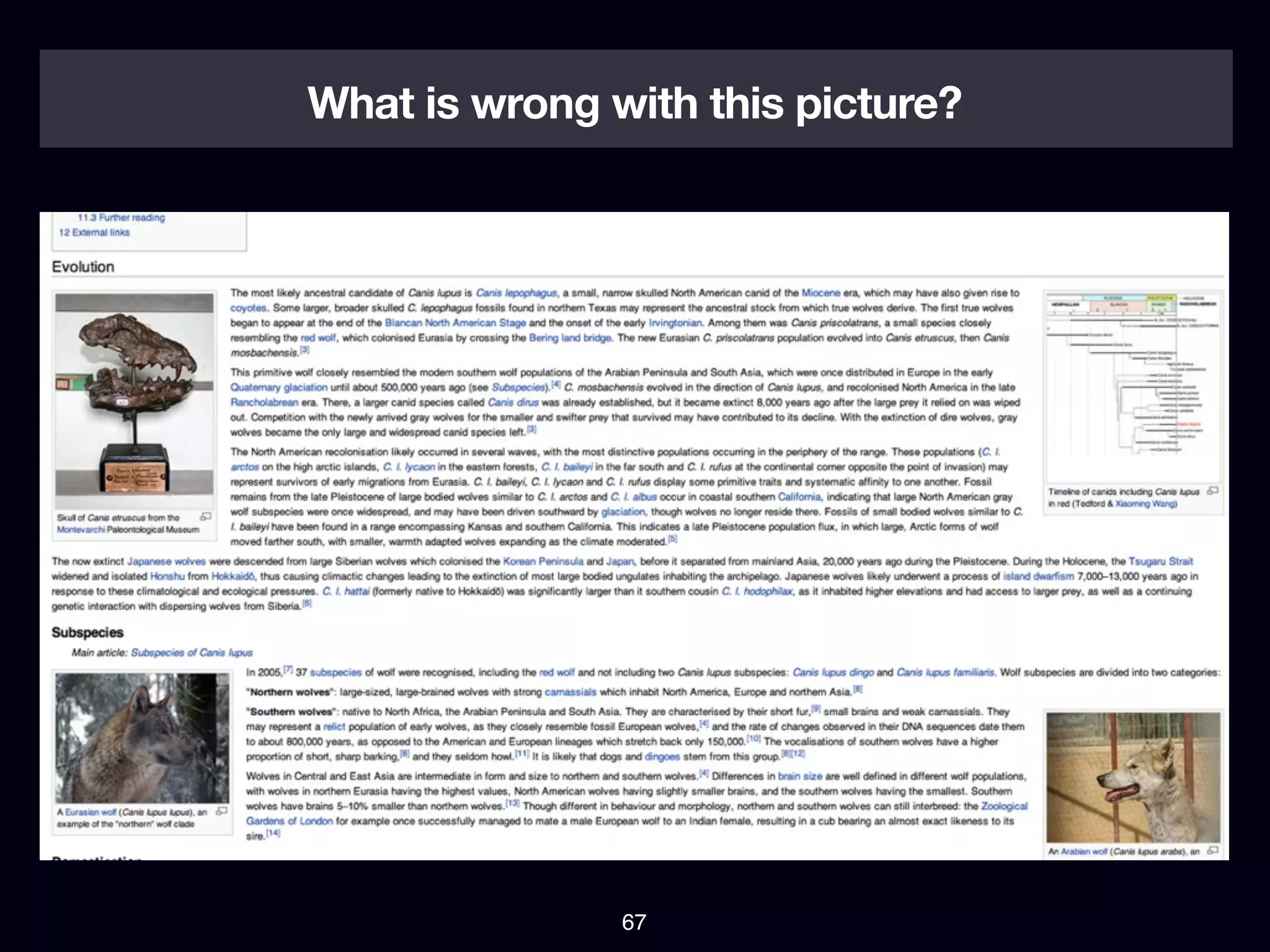The width and height of the screenshot is (1270, 952).
Task: Click enlarge icon under Arabian wolf photo
Action: point(1214,850)
